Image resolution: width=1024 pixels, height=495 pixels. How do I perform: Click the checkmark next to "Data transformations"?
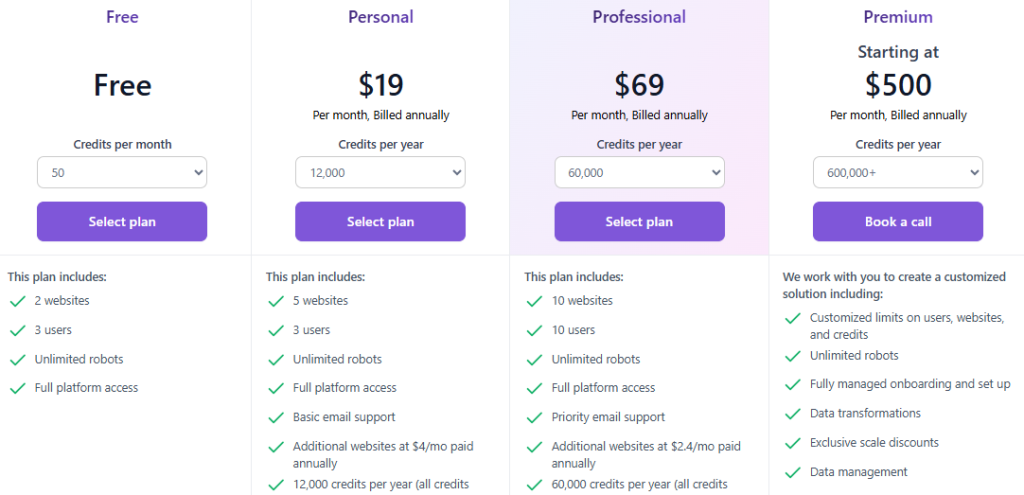(792, 414)
